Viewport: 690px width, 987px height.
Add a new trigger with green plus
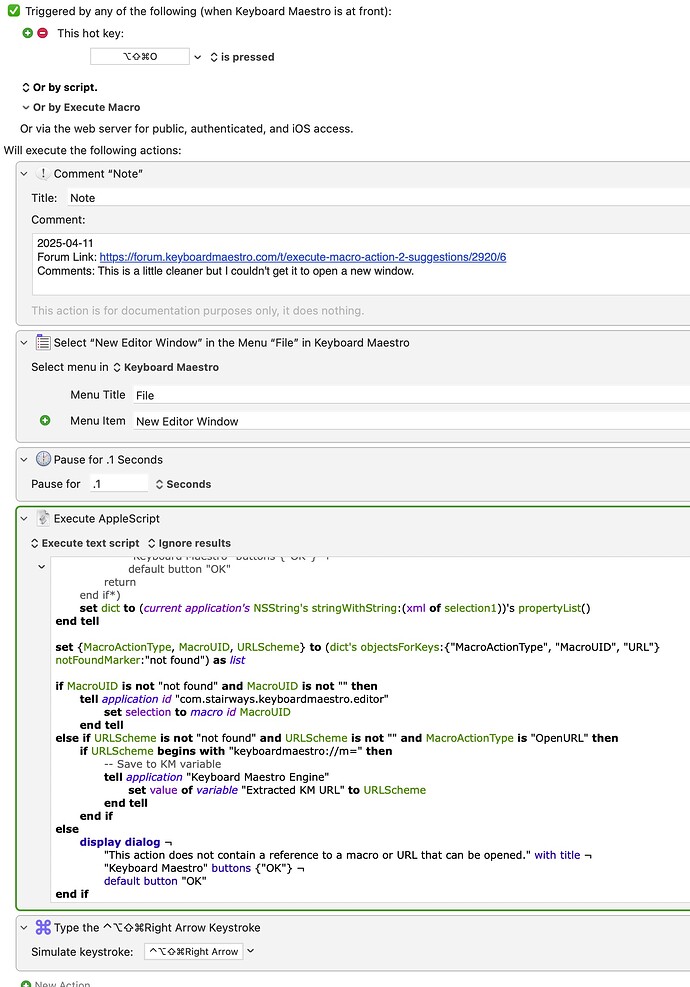27,33
